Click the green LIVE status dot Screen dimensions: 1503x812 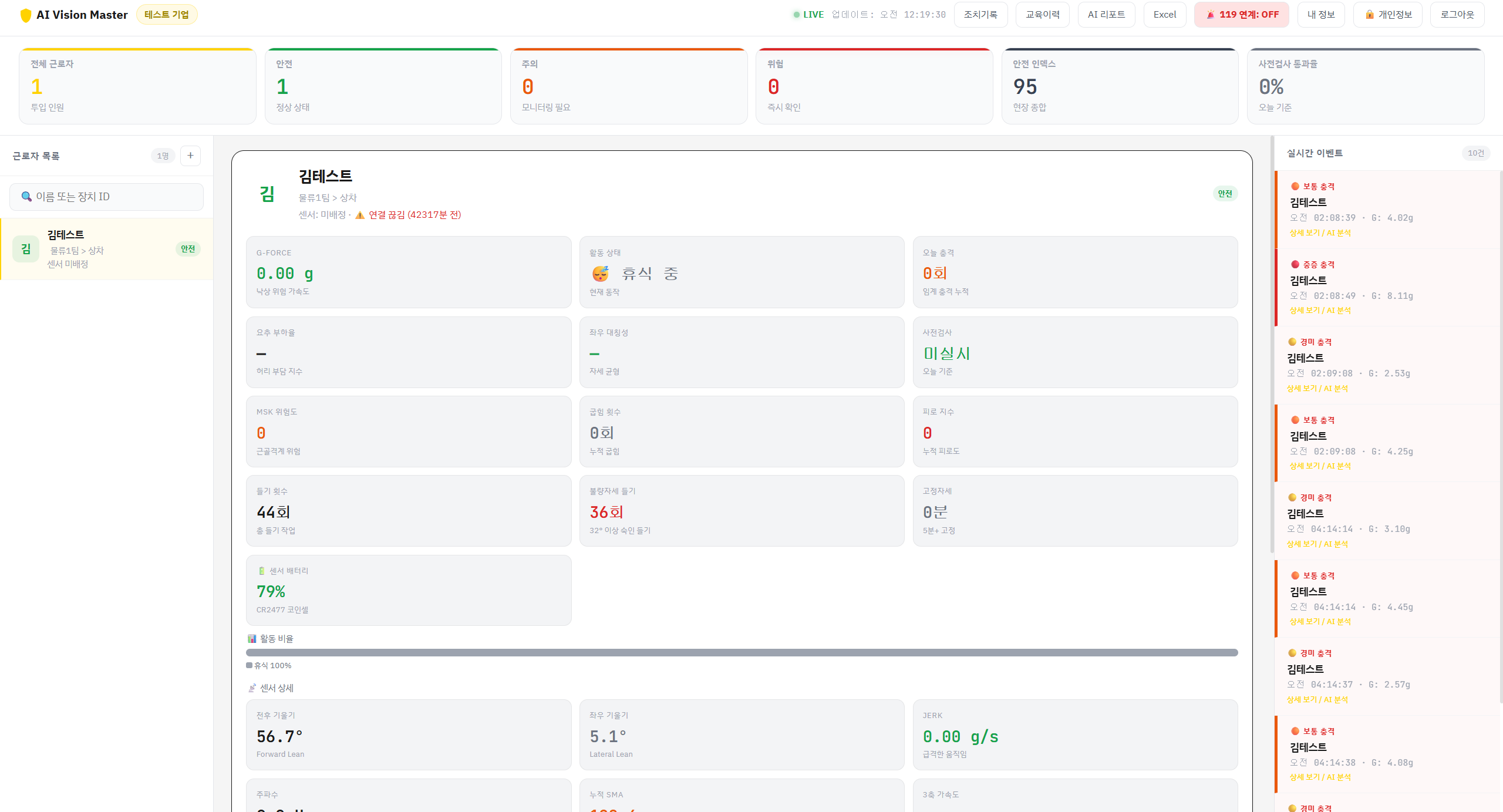(797, 15)
